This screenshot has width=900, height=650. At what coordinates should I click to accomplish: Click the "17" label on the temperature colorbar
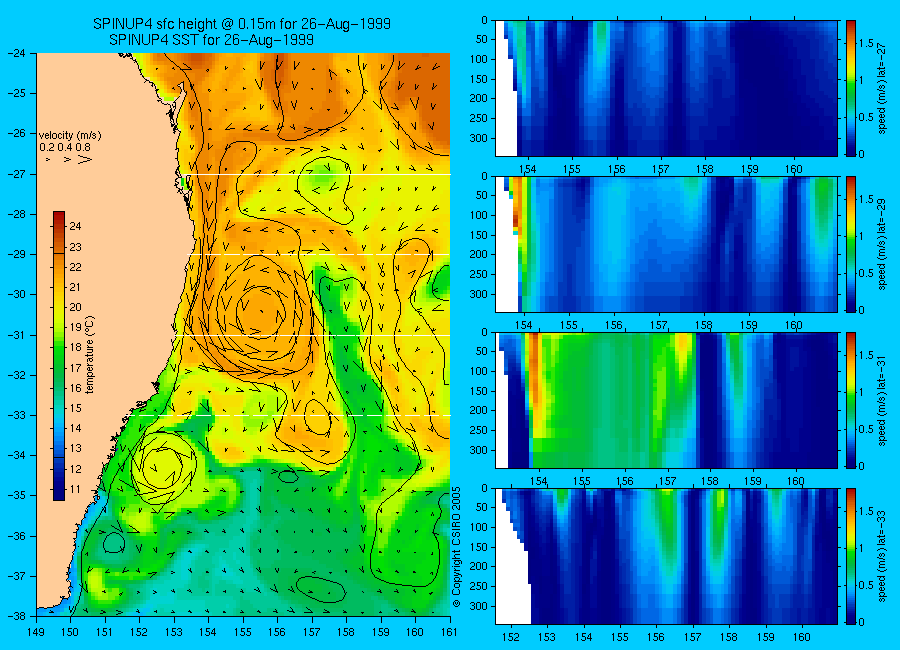[x=75, y=368]
